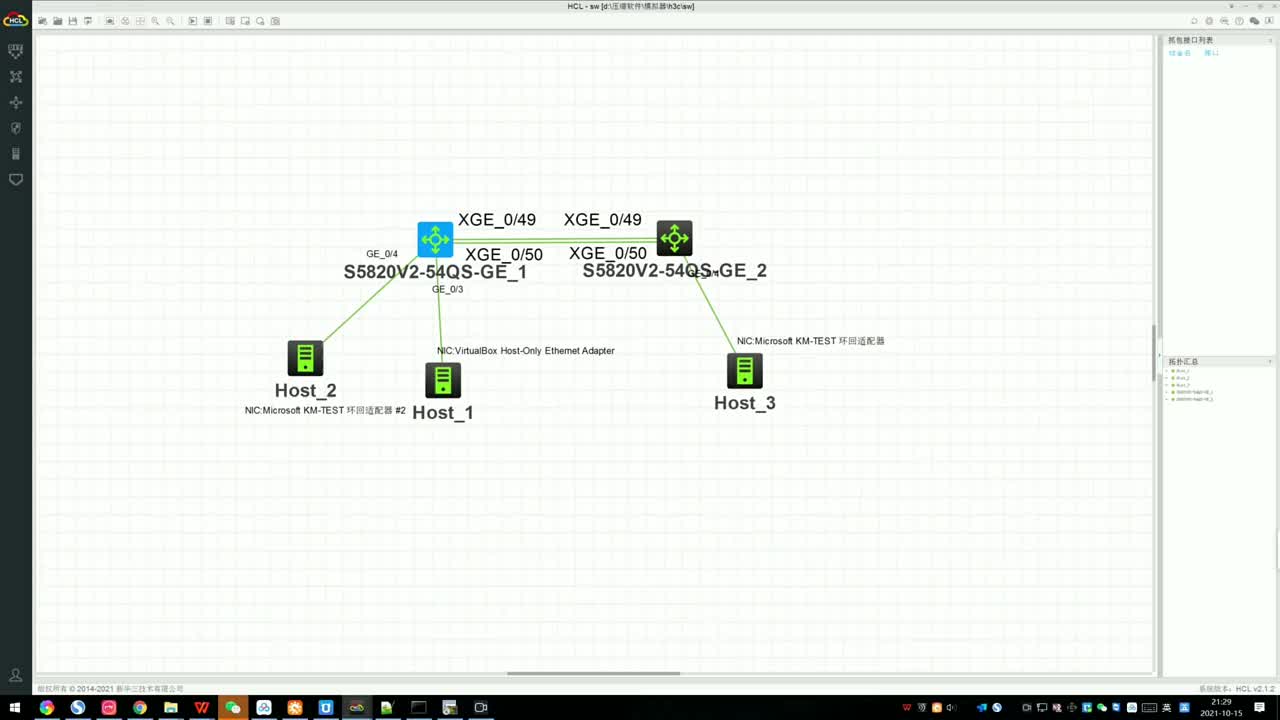
Task: Open WeChat from the taskbar
Action: pos(233,707)
